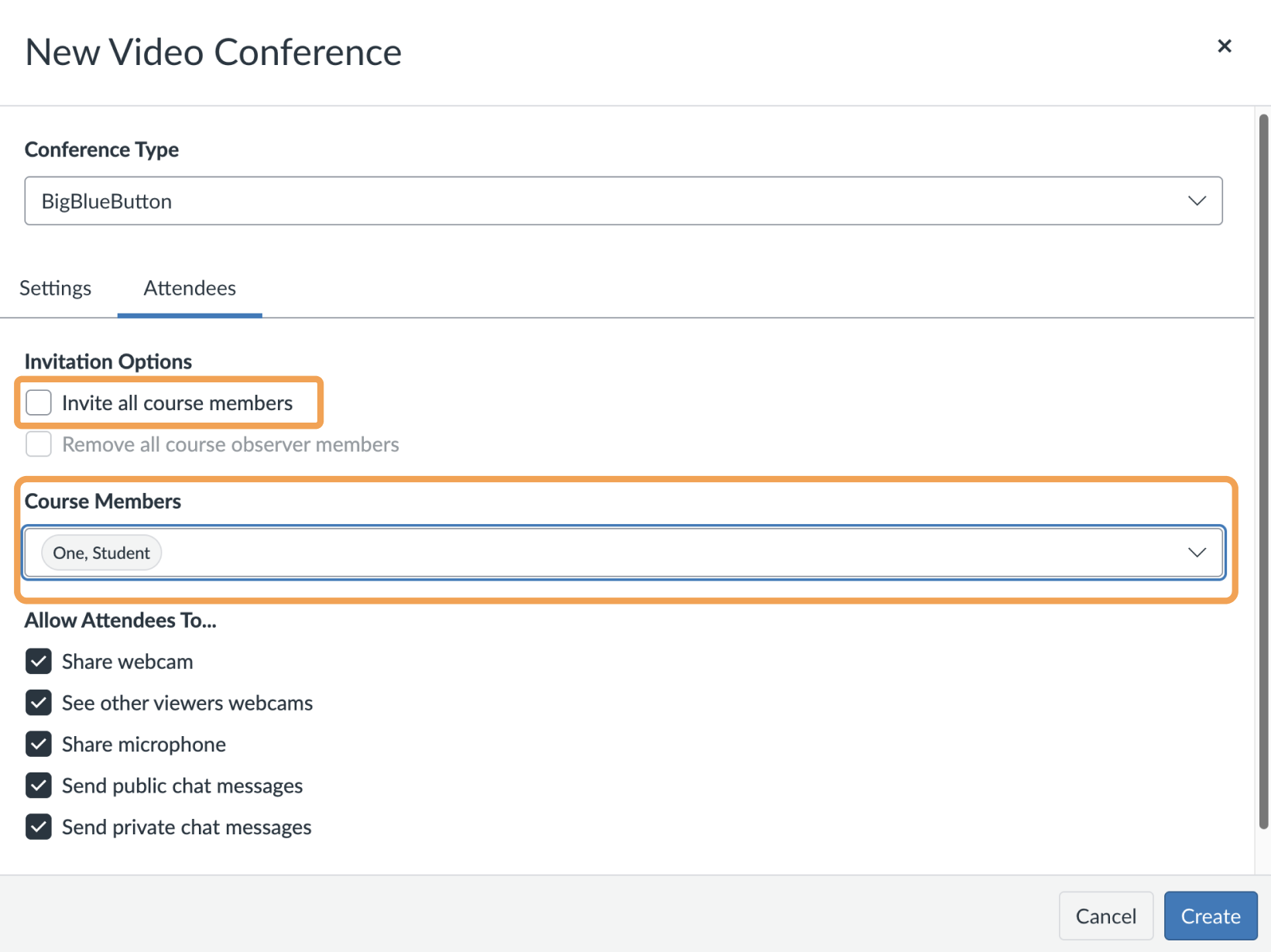Image resolution: width=1271 pixels, height=952 pixels.
Task: Turn off Send private chat messages
Action: point(39,827)
